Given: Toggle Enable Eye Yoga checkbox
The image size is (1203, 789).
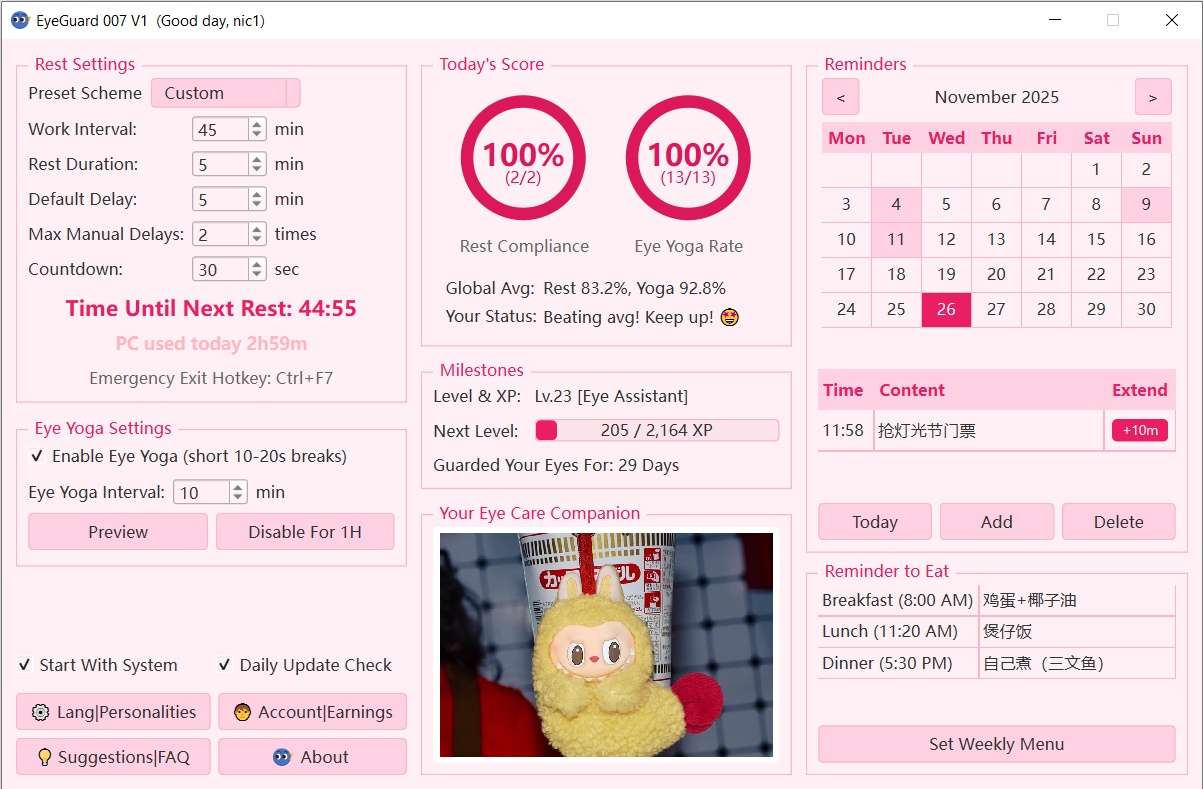Looking at the screenshot, I should (x=37, y=456).
